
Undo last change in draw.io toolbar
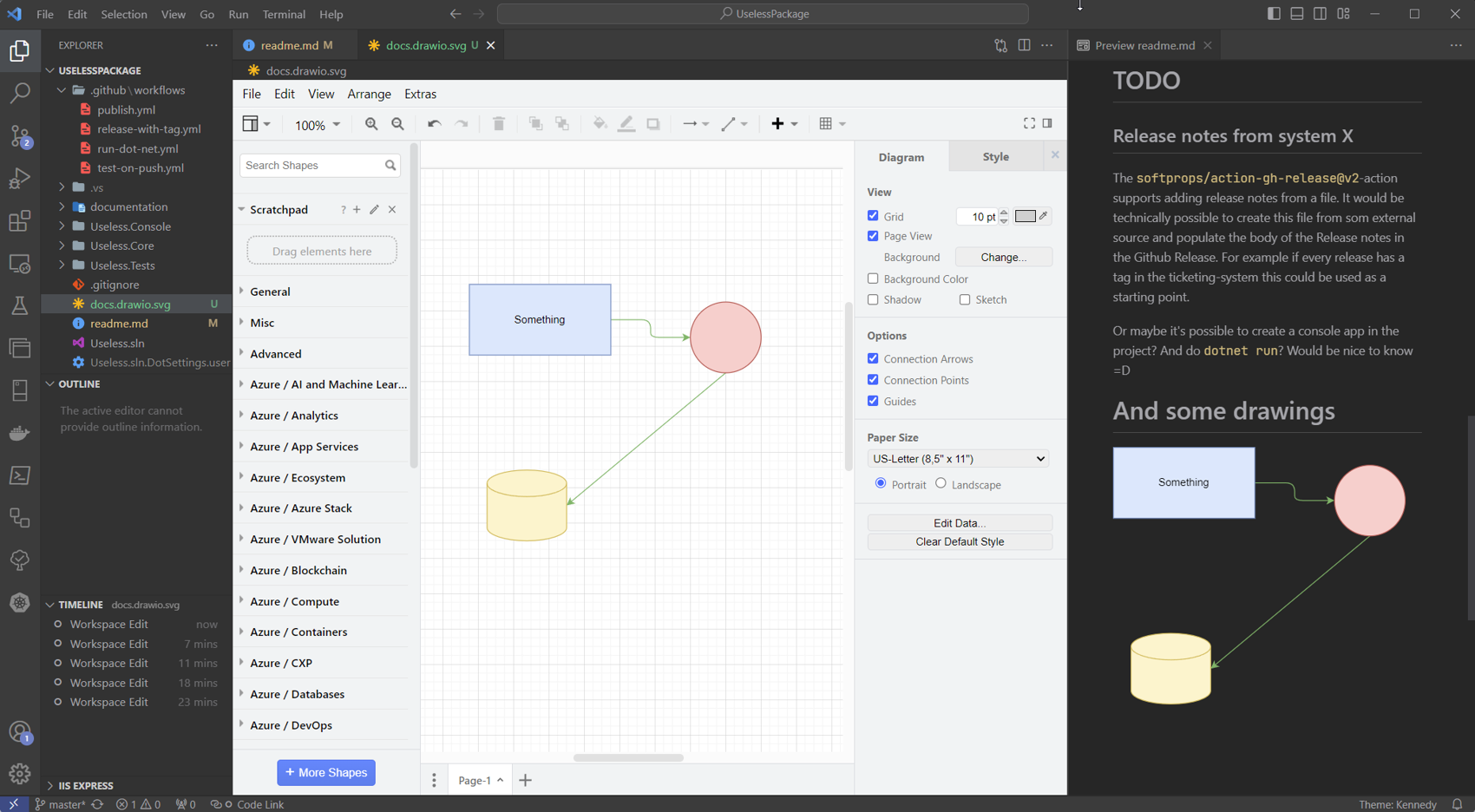click(x=434, y=124)
